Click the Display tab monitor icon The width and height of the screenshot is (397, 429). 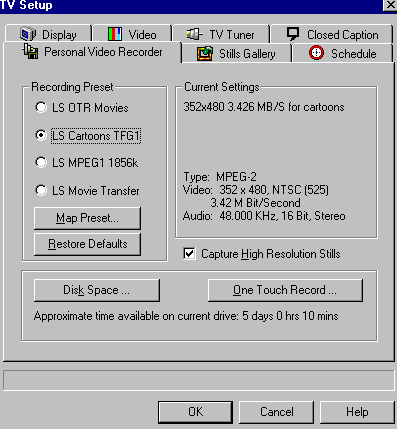point(28,34)
